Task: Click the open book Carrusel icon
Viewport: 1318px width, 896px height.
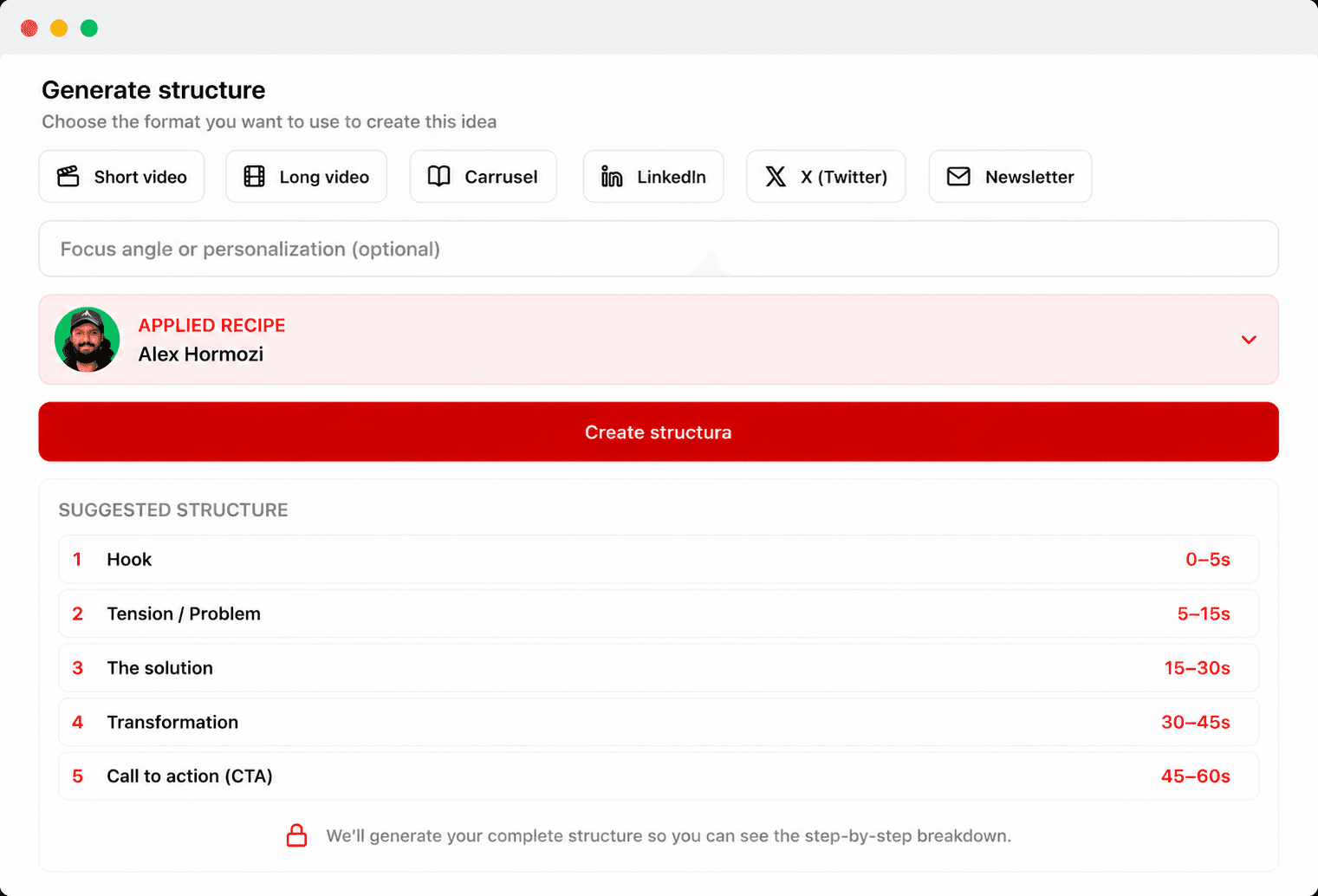Action: 439,177
